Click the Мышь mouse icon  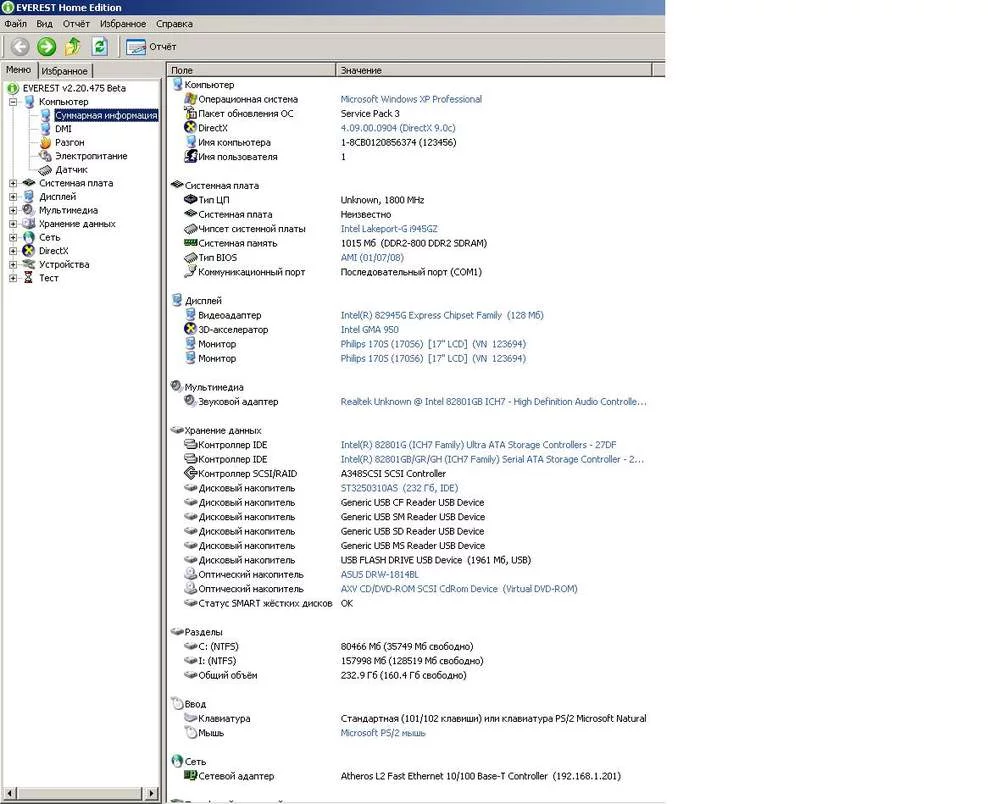[190, 733]
